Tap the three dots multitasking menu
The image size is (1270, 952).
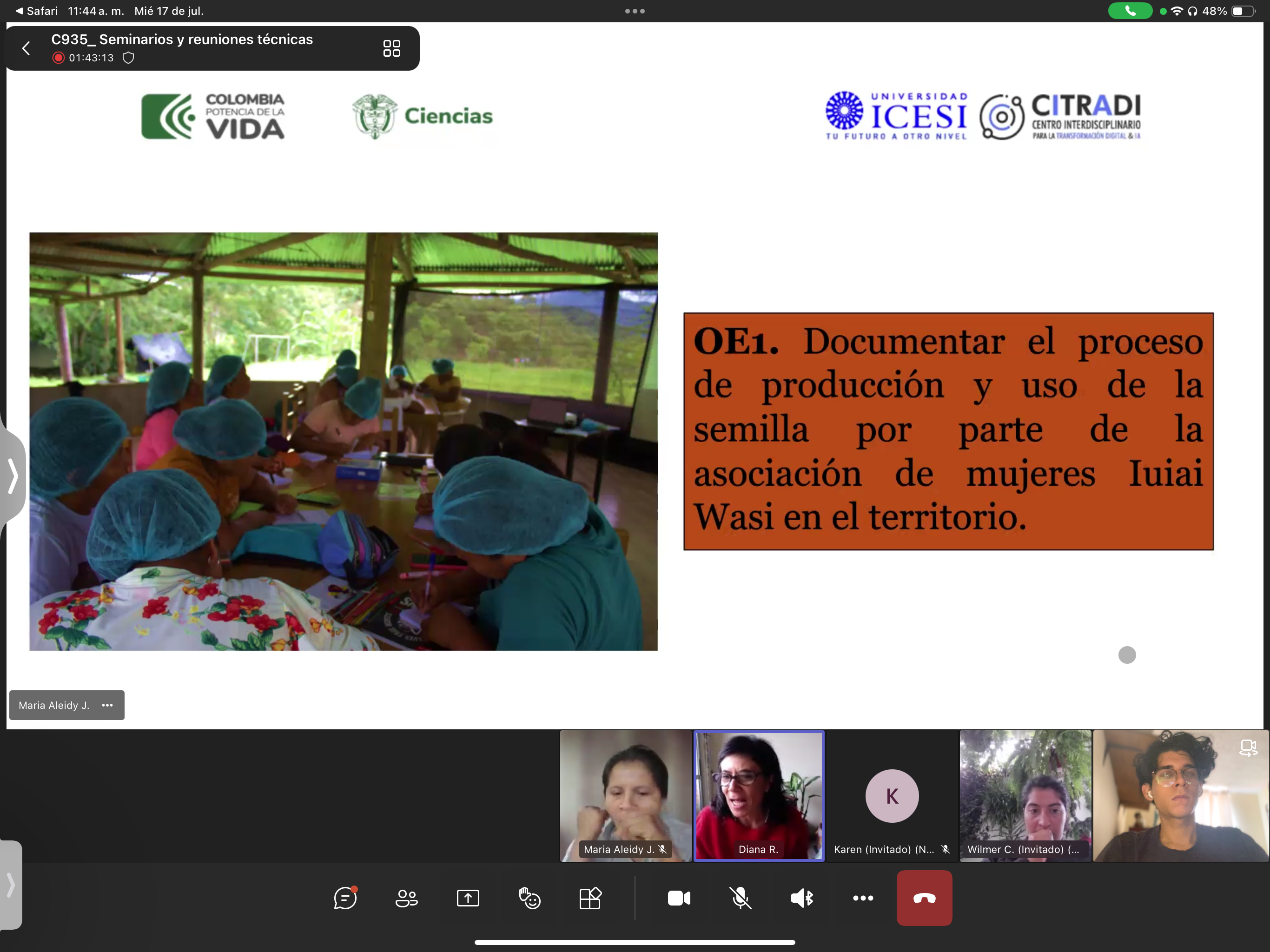click(635, 11)
